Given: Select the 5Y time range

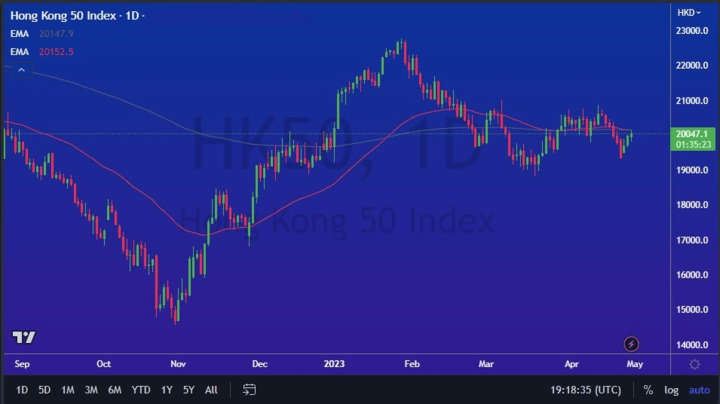Looking at the screenshot, I should click(x=189, y=390).
